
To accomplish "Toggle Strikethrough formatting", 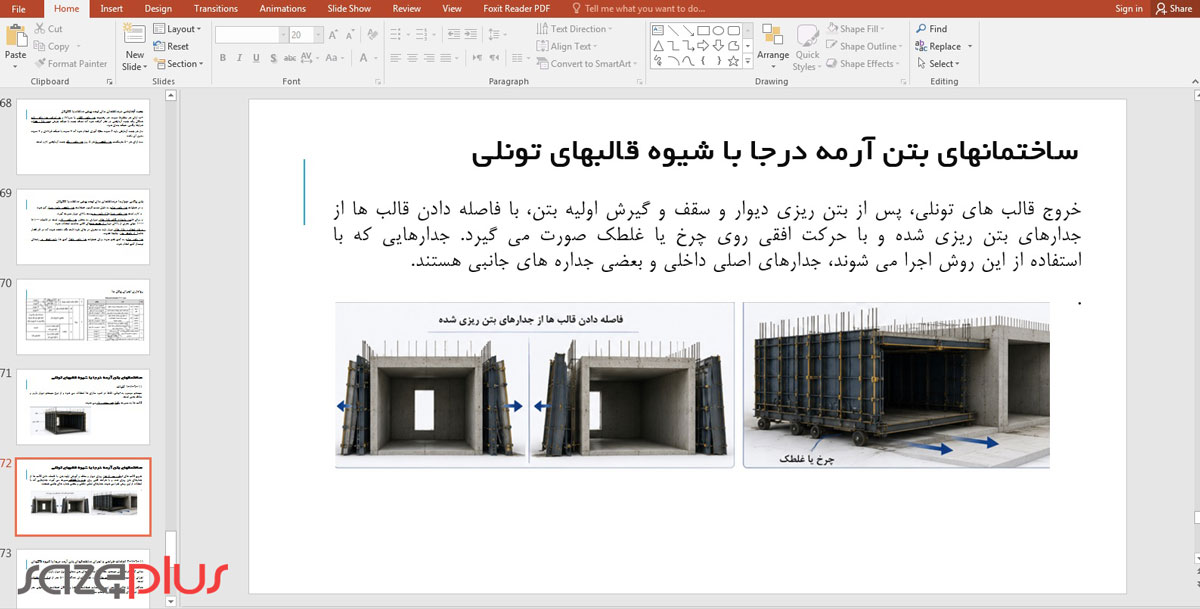I will click(x=290, y=57).
